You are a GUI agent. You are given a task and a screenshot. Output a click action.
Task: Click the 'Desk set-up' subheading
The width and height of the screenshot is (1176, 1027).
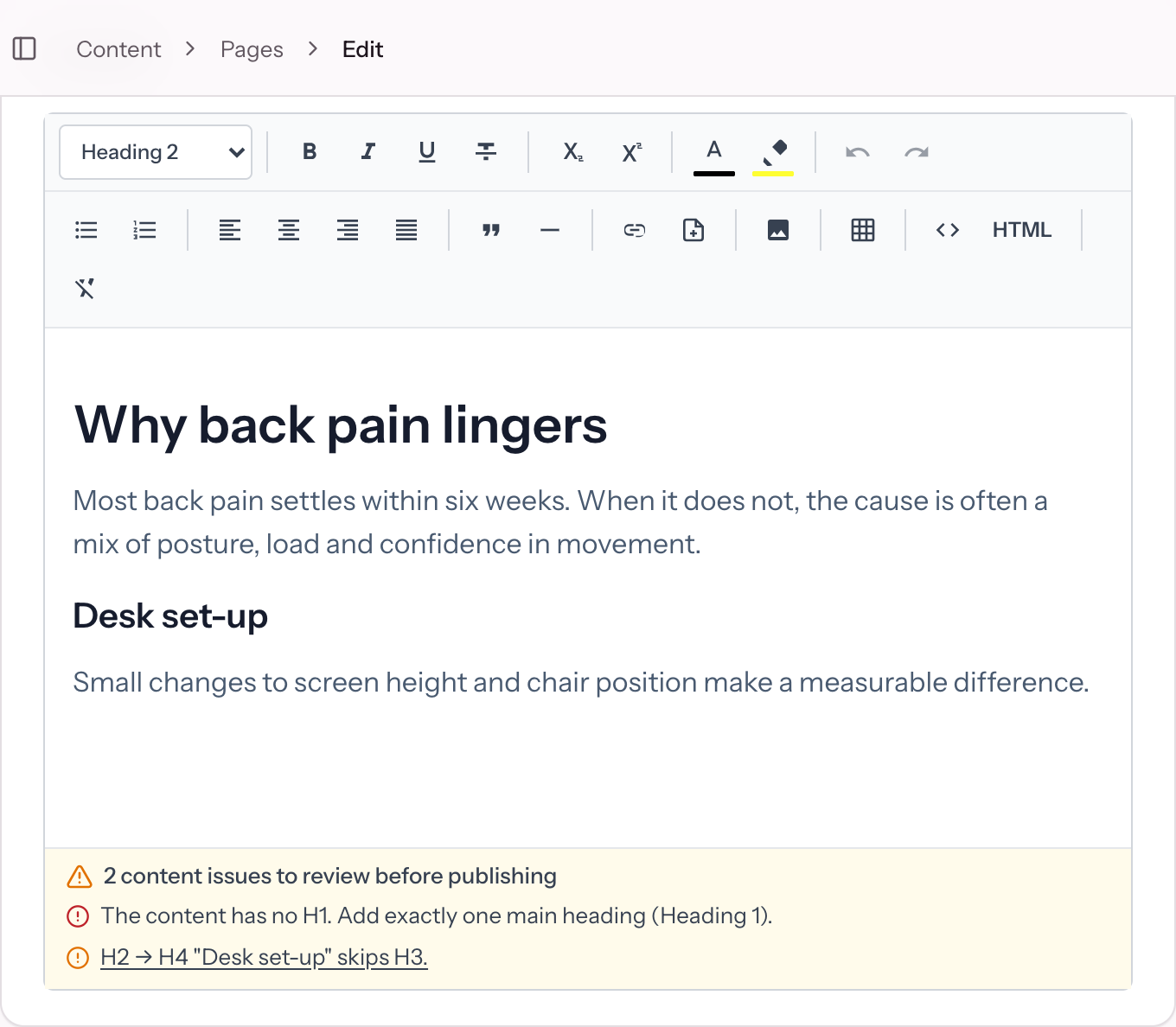tap(170, 616)
